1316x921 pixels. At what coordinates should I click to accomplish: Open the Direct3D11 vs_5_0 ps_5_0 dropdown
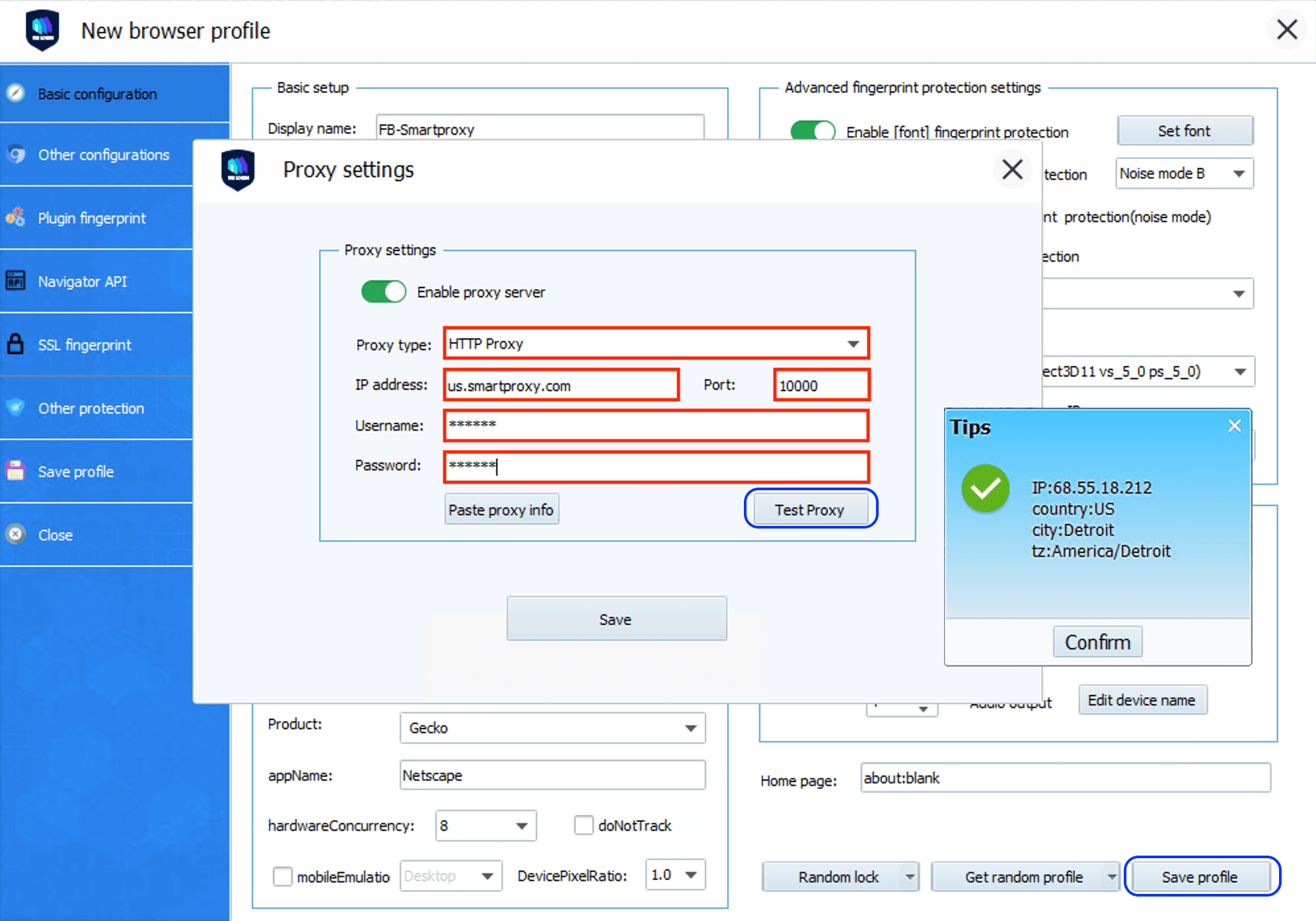[x=1148, y=371]
